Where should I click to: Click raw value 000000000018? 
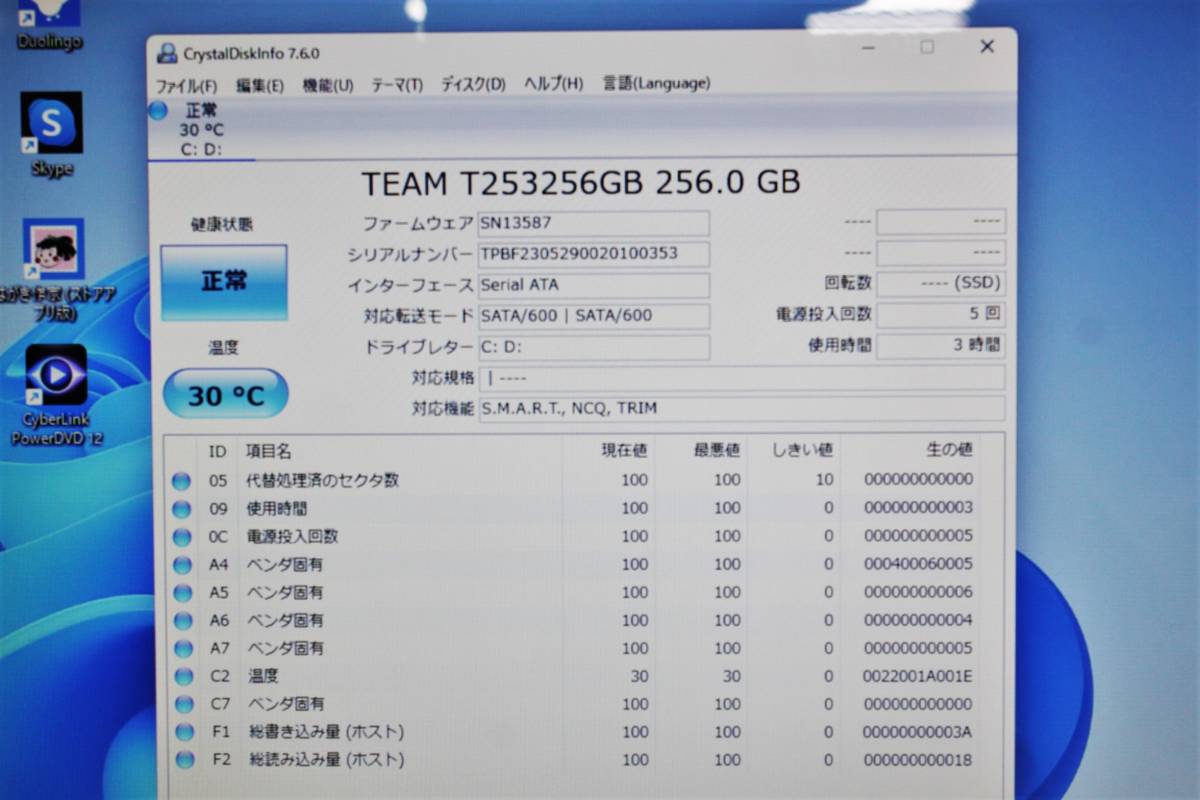917,760
